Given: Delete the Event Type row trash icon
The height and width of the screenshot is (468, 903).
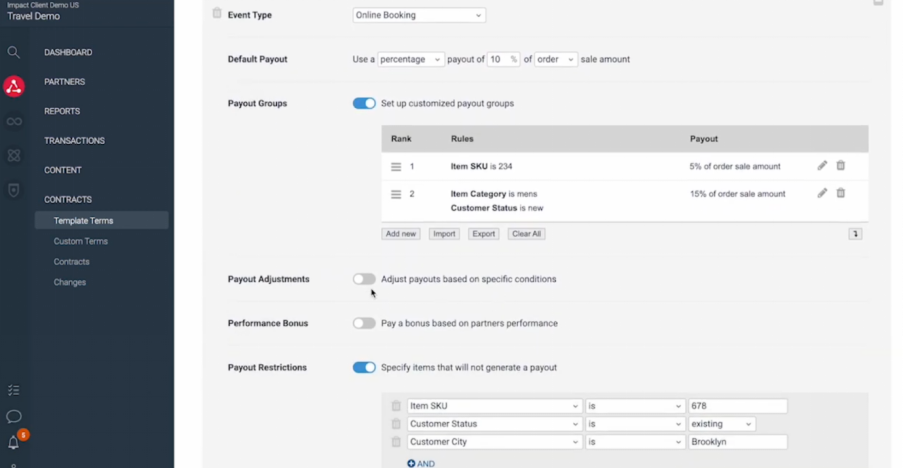Looking at the screenshot, I should coord(217,14).
